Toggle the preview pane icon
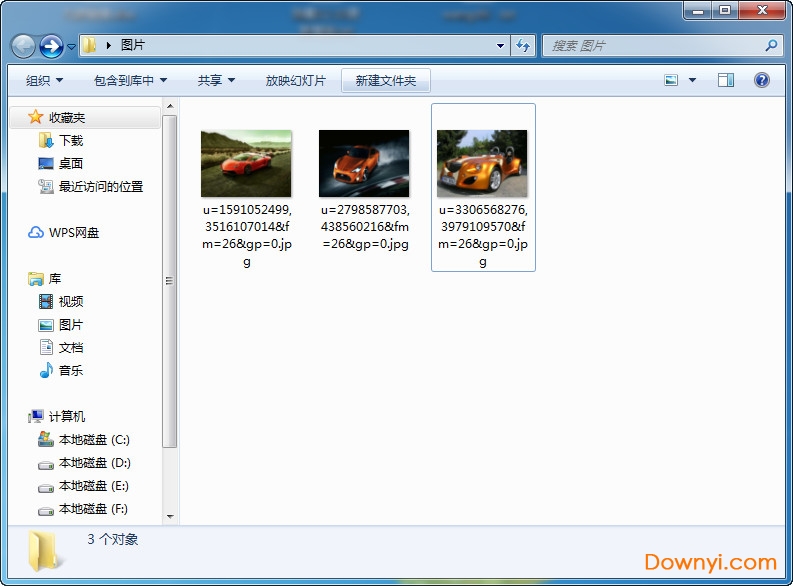Screen dimensions: 793x586 pyautogui.click(x=726, y=80)
